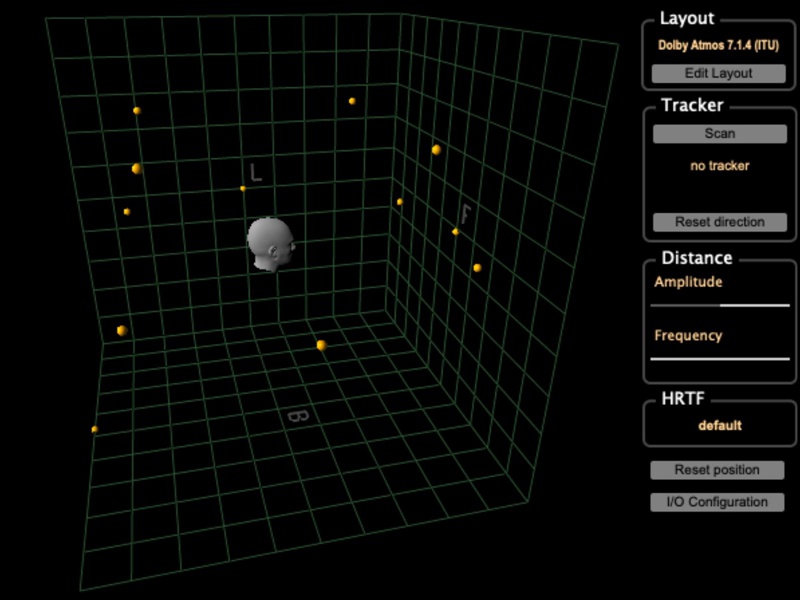Select the speaker sphere beside the L label
Viewport: 800px width, 600px height.
click(243, 189)
